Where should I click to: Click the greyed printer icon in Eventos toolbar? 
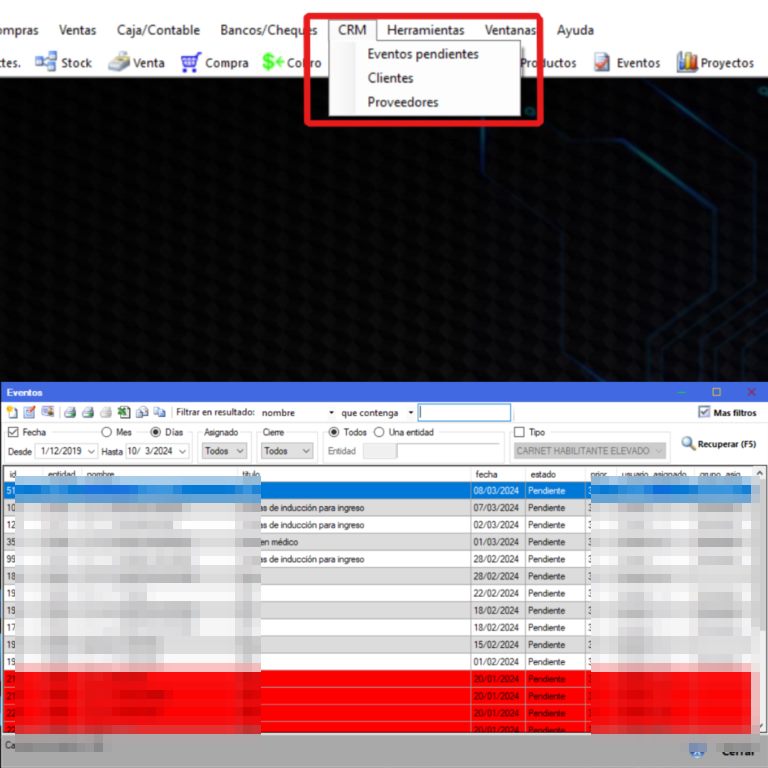point(105,412)
